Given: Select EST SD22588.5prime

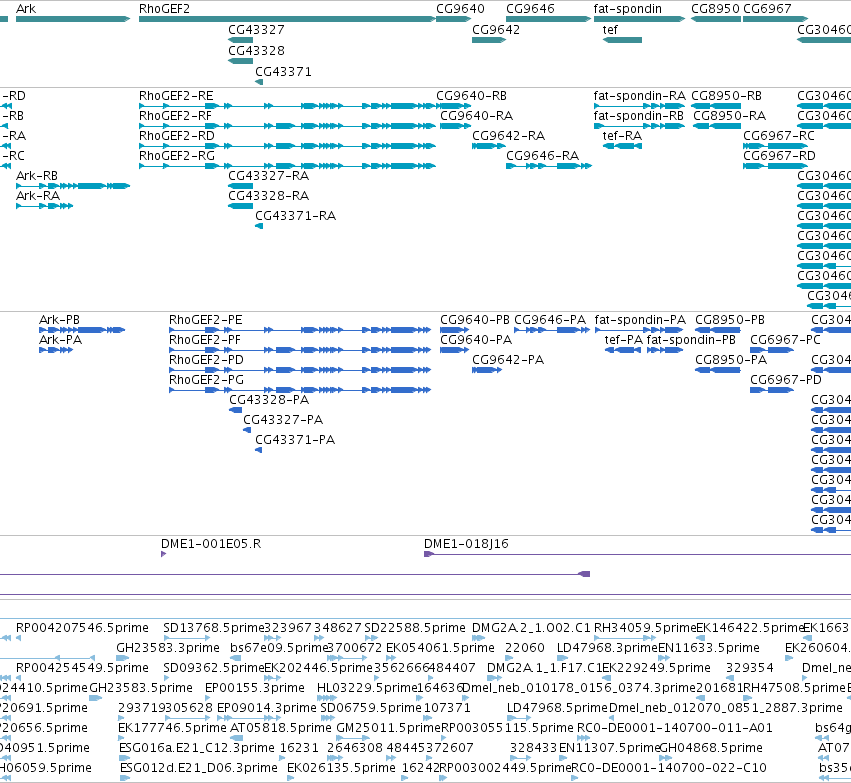Looking at the screenshot, I should 371,638.
